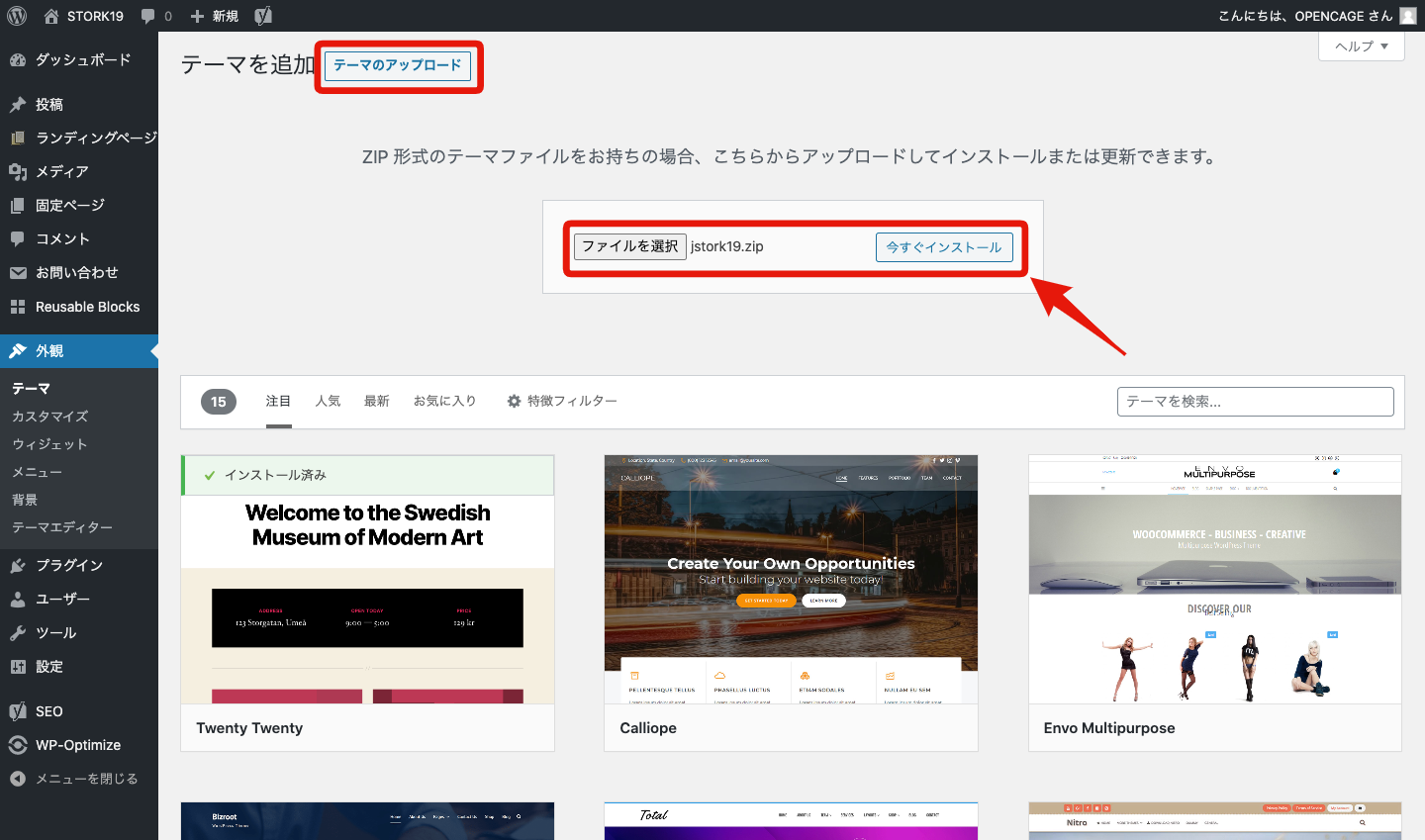
Task: Click ファイルを選択 to choose a file
Action: [629, 245]
